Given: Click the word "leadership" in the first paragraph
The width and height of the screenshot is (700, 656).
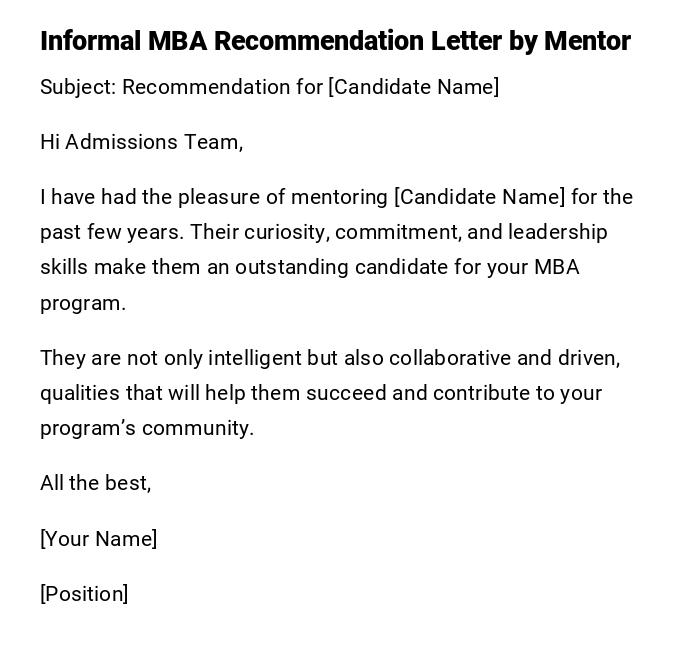Looking at the screenshot, I should tap(557, 232).
